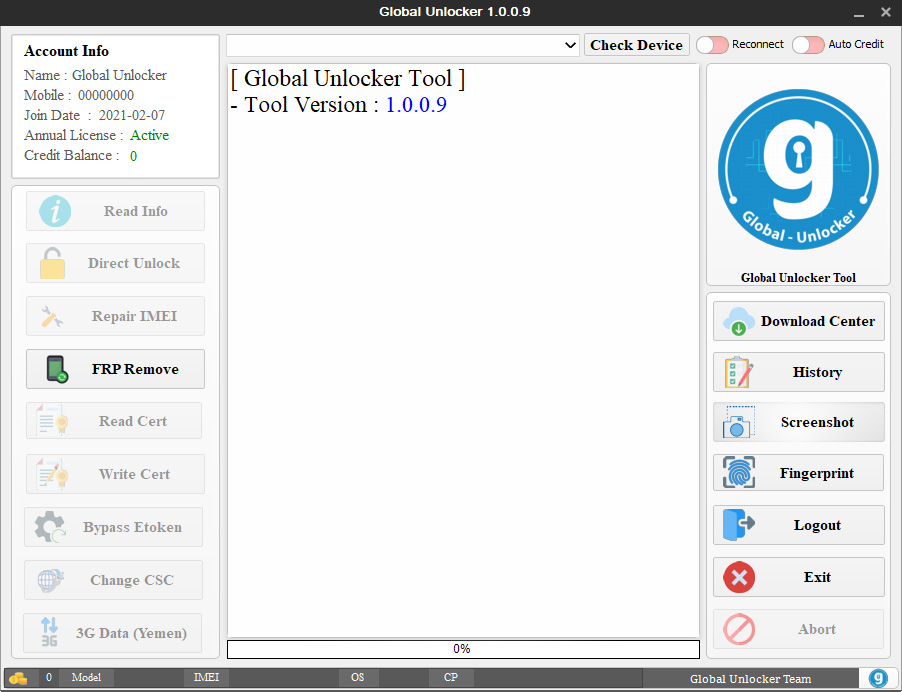
Task: Click the Global Unlocker Tool caption
Action: (x=798, y=278)
